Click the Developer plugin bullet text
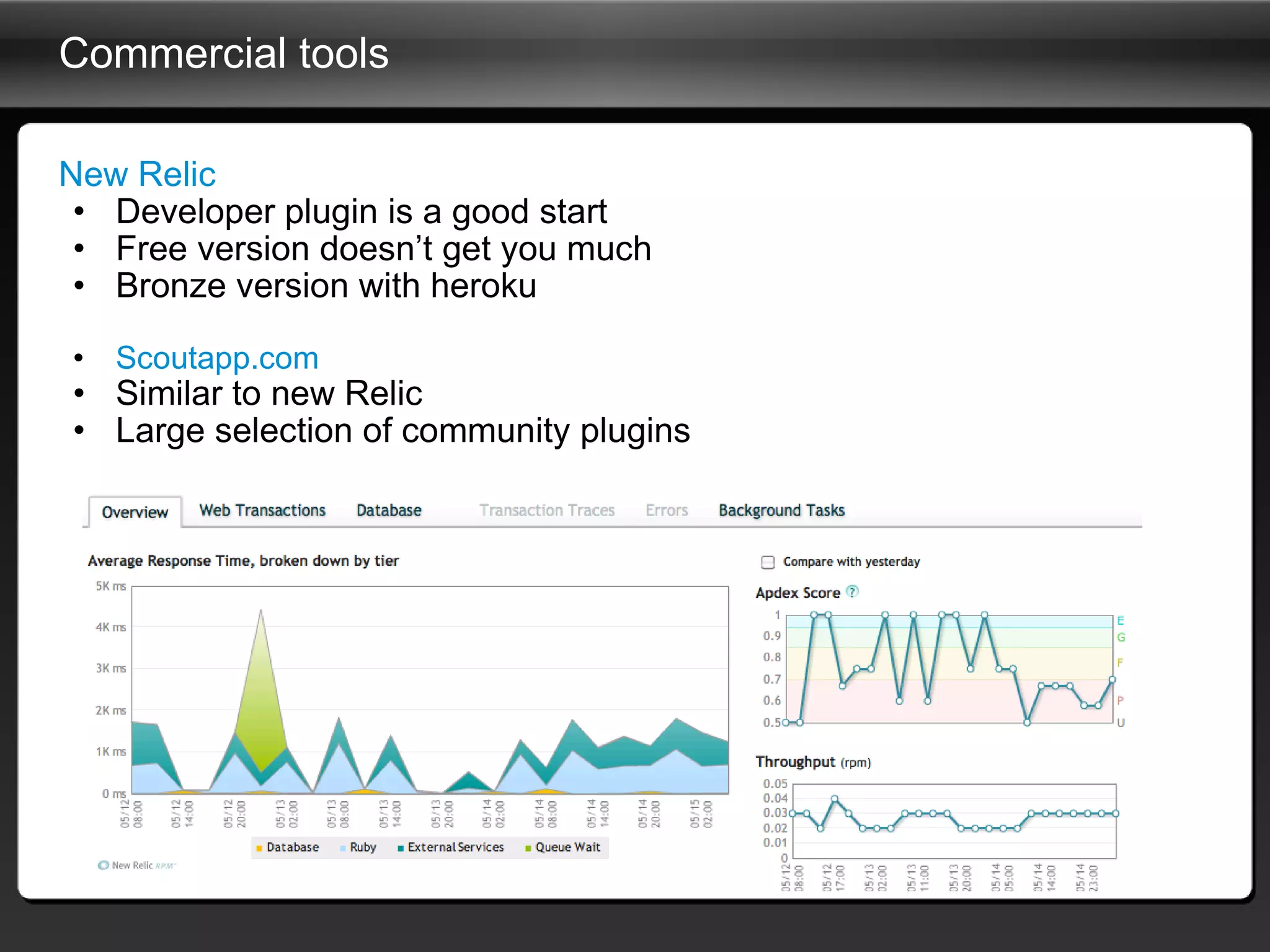This screenshot has height=952, width=1270. pos(362,211)
